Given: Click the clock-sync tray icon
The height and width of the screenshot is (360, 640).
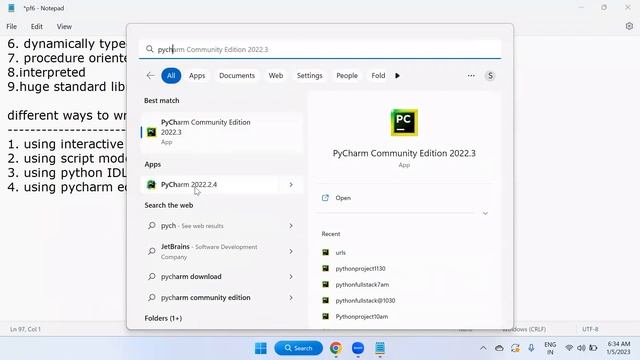Looking at the screenshot, I should [x=515, y=348].
